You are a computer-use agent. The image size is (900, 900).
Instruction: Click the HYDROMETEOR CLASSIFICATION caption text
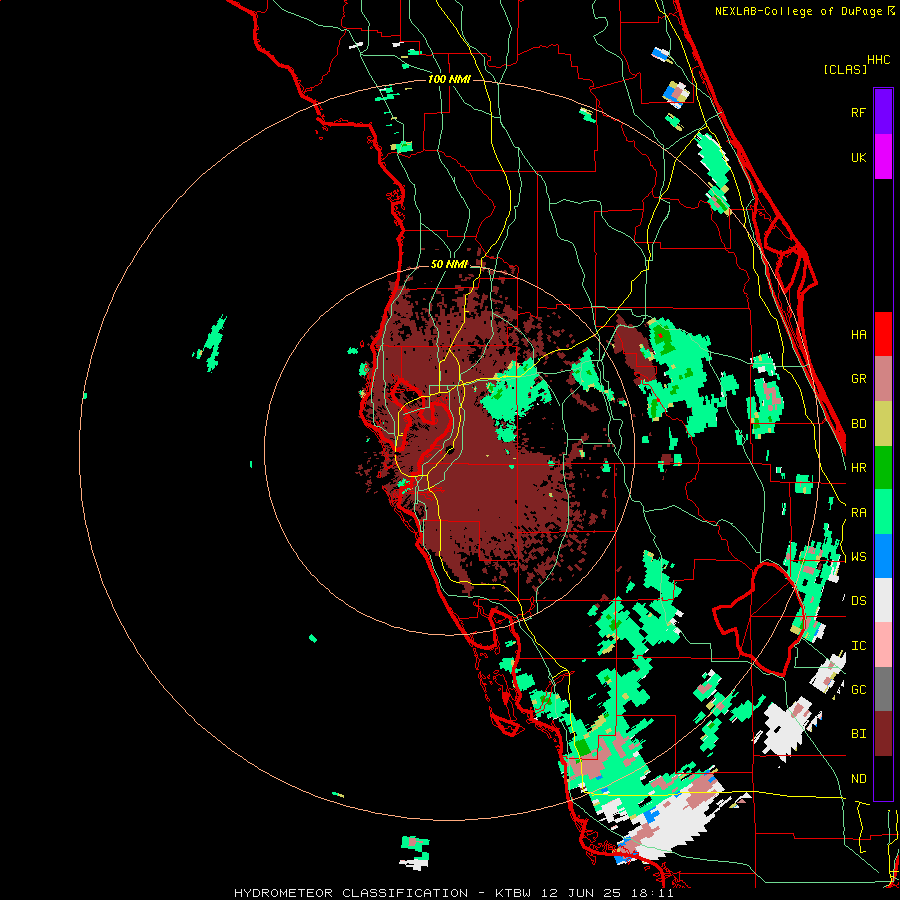point(351,893)
